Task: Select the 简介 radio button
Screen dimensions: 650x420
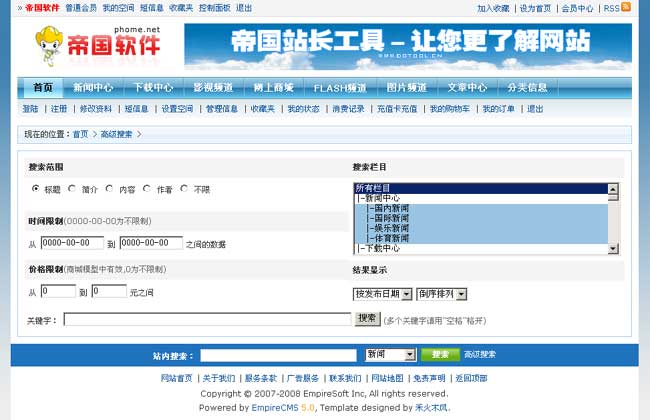Action: point(72,188)
